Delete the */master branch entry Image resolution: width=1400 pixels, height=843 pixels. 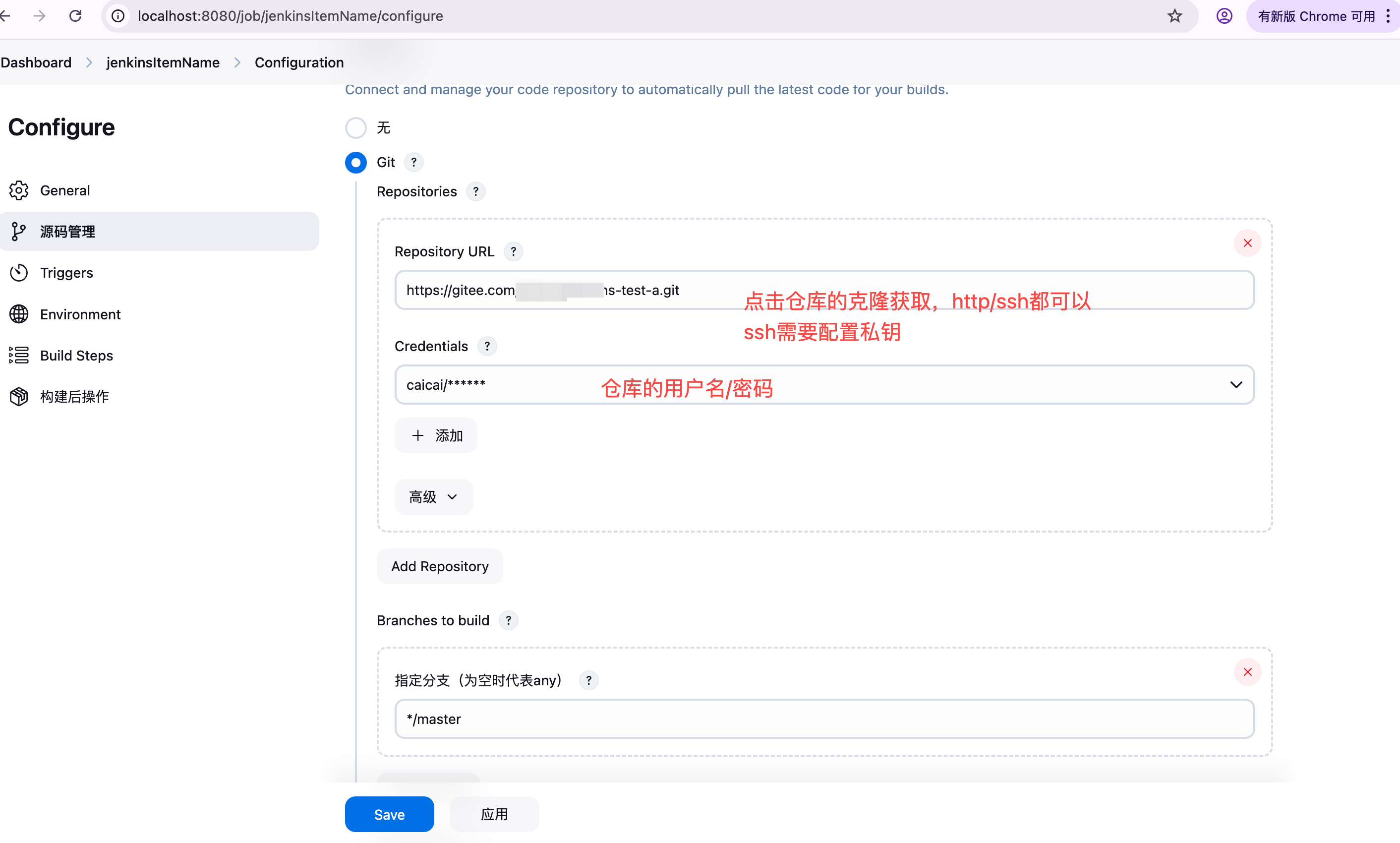(1247, 672)
